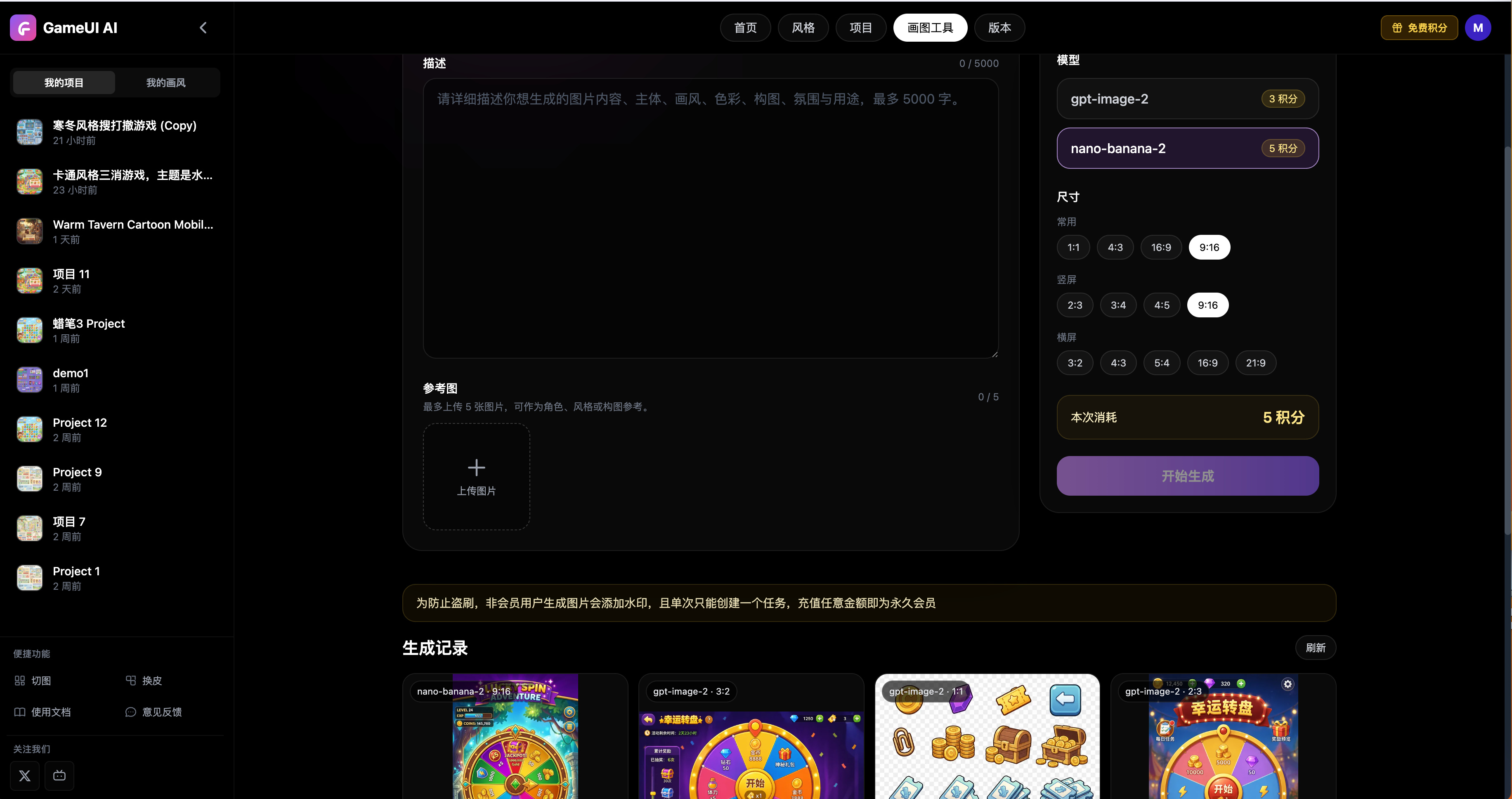This screenshot has width=1512, height=799.
Task: Open the Bilibili social link icon
Action: point(59,775)
